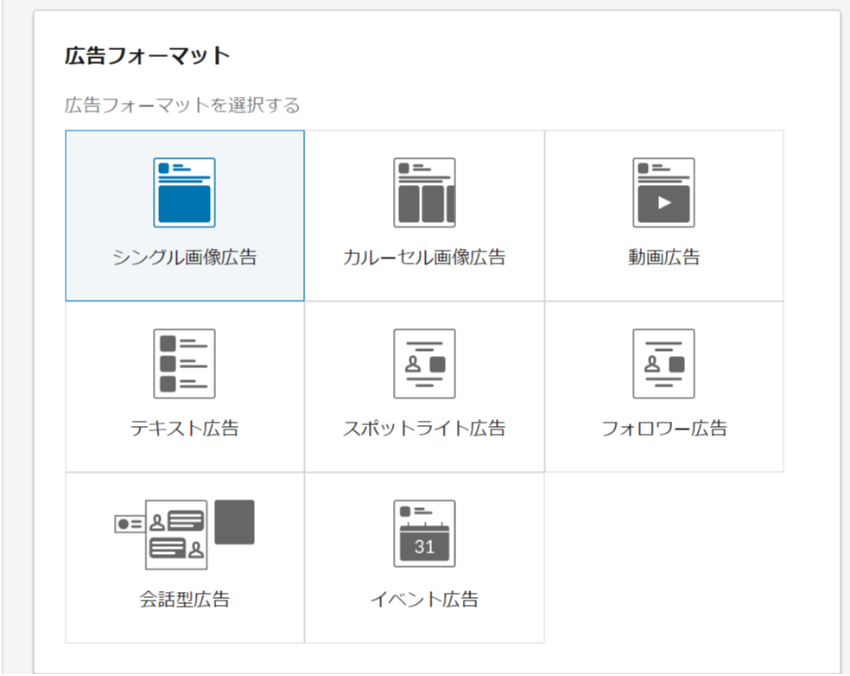
Task: Select the カルーセル画像広告 label
Action: [424, 257]
